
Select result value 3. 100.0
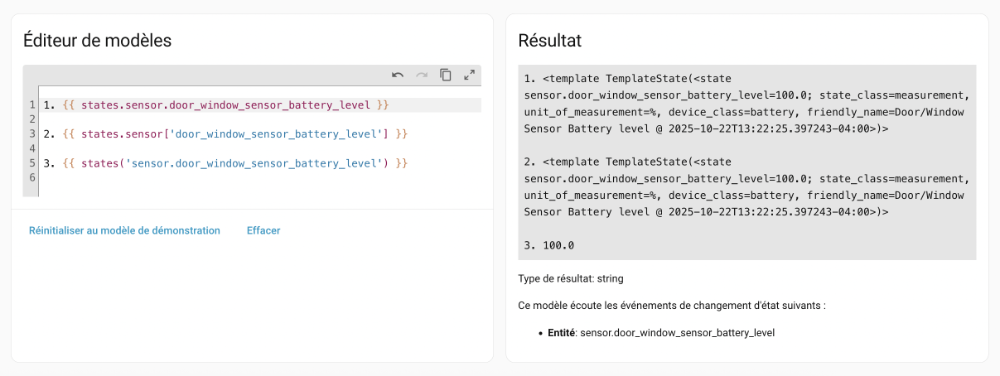549,245
